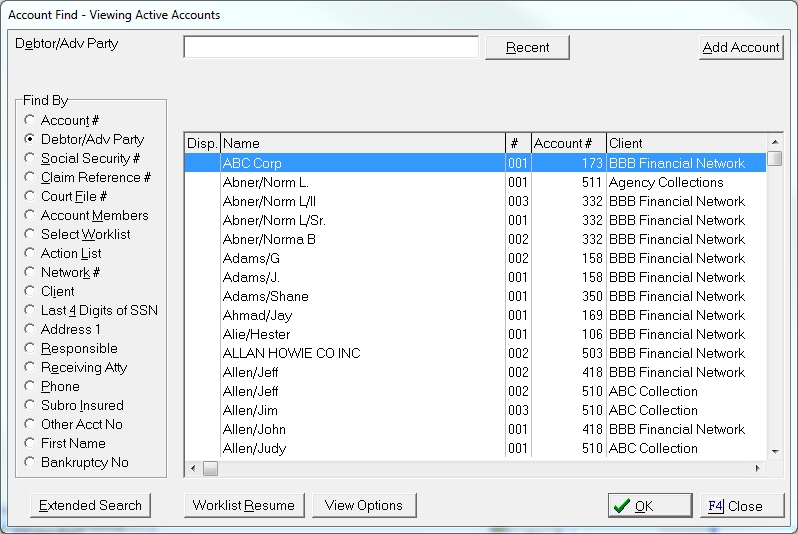
Task: Pick the Phone find-by option
Action: 30,387
